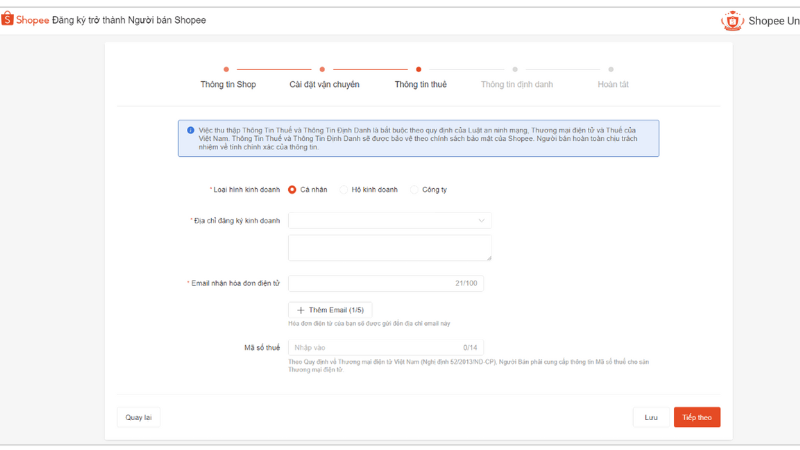Click the Tiếp theo button
Screen dimensions: 800x450
697,417
